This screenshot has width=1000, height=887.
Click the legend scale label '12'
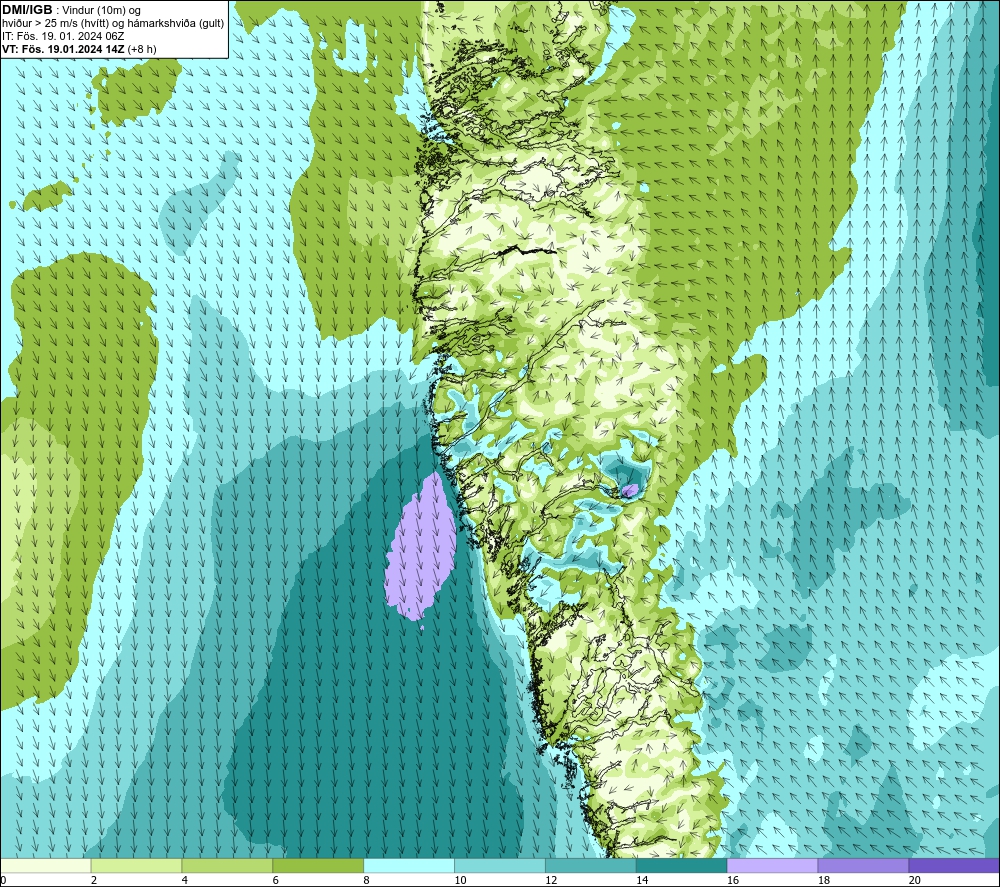pyautogui.click(x=551, y=881)
